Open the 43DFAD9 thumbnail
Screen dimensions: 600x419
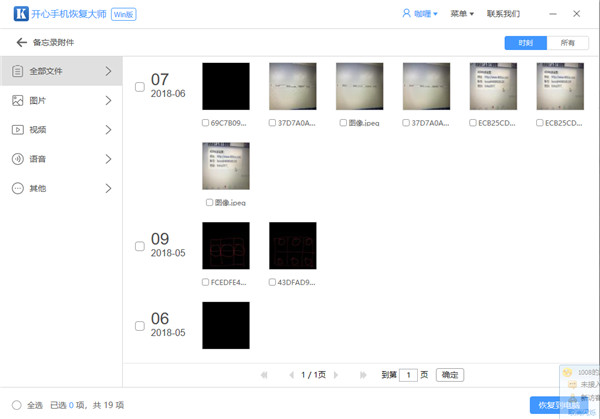(293, 246)
